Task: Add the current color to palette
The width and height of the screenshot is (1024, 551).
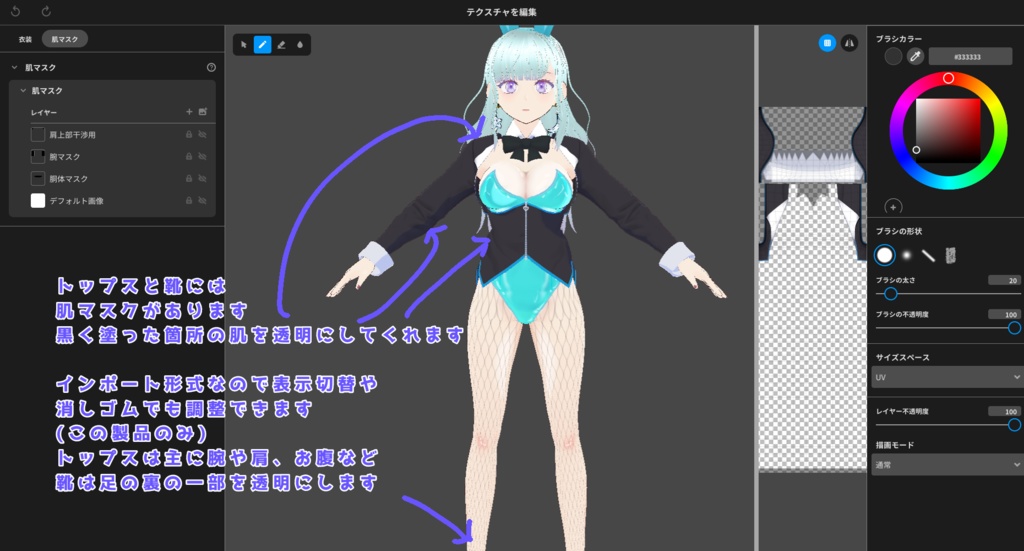Action: (893, 207)
